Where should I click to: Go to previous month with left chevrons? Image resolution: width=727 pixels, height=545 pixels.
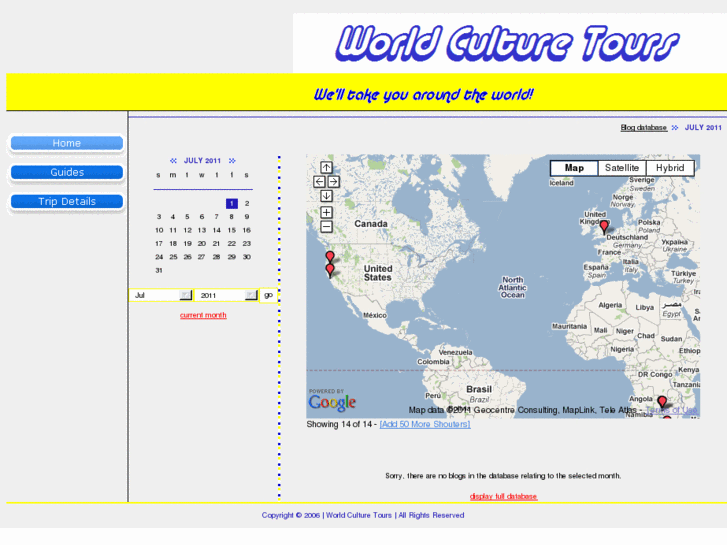(173, 160)
